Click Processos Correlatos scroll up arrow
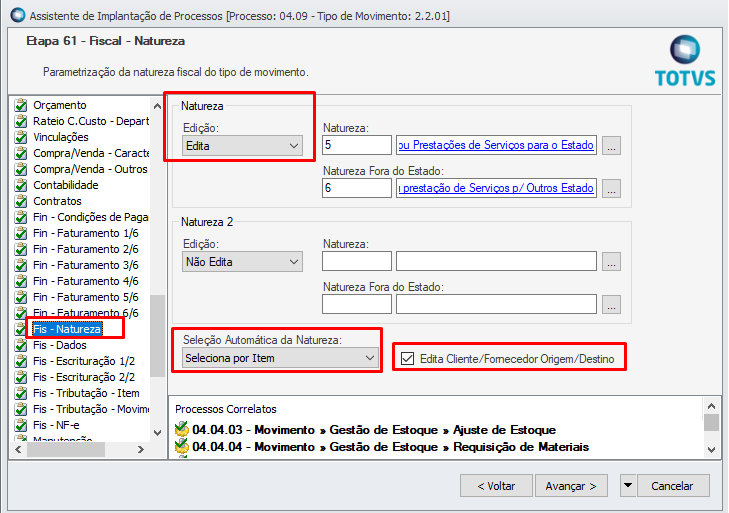 [711, 406]
